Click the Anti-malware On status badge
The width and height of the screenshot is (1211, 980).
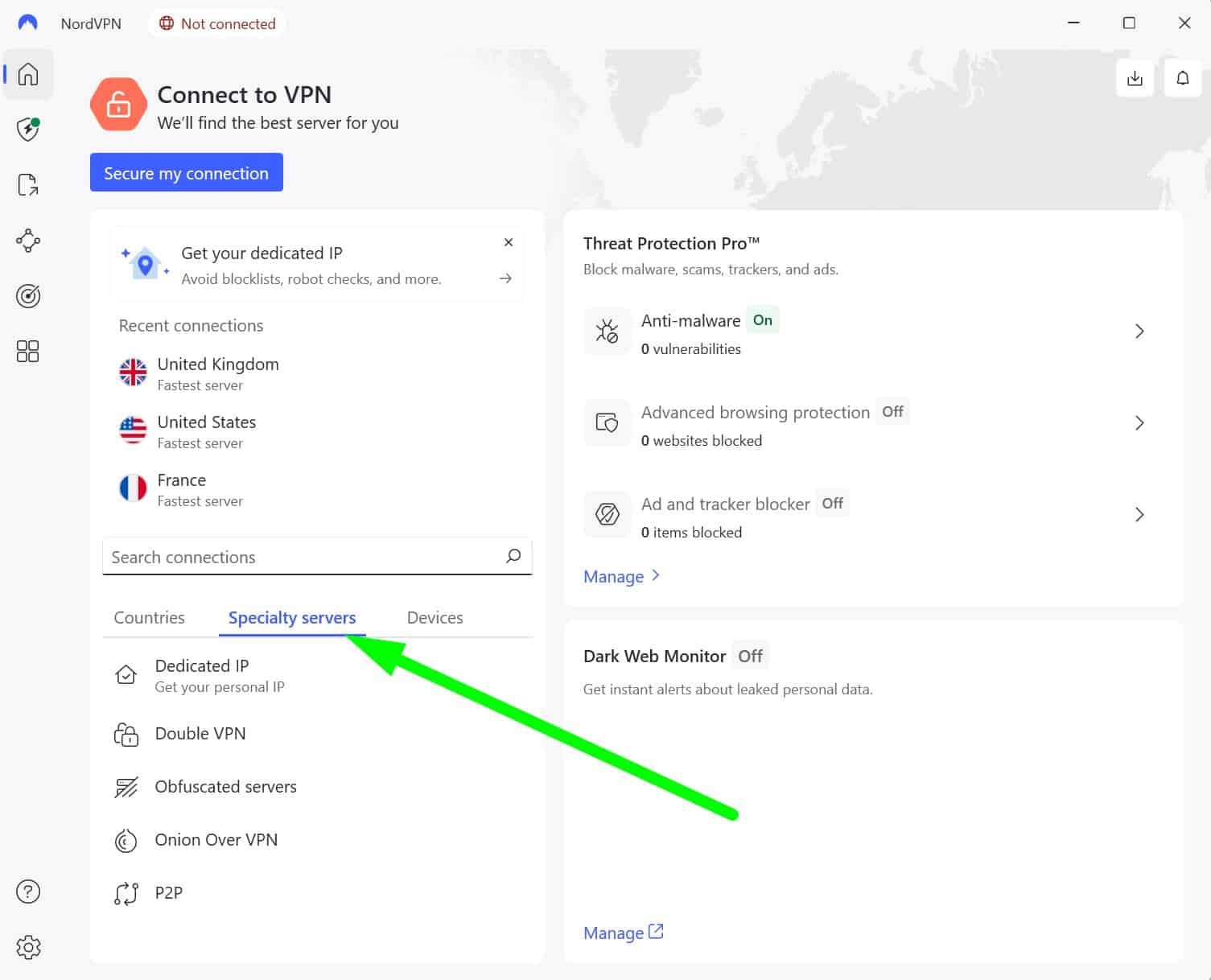(763, 320)
